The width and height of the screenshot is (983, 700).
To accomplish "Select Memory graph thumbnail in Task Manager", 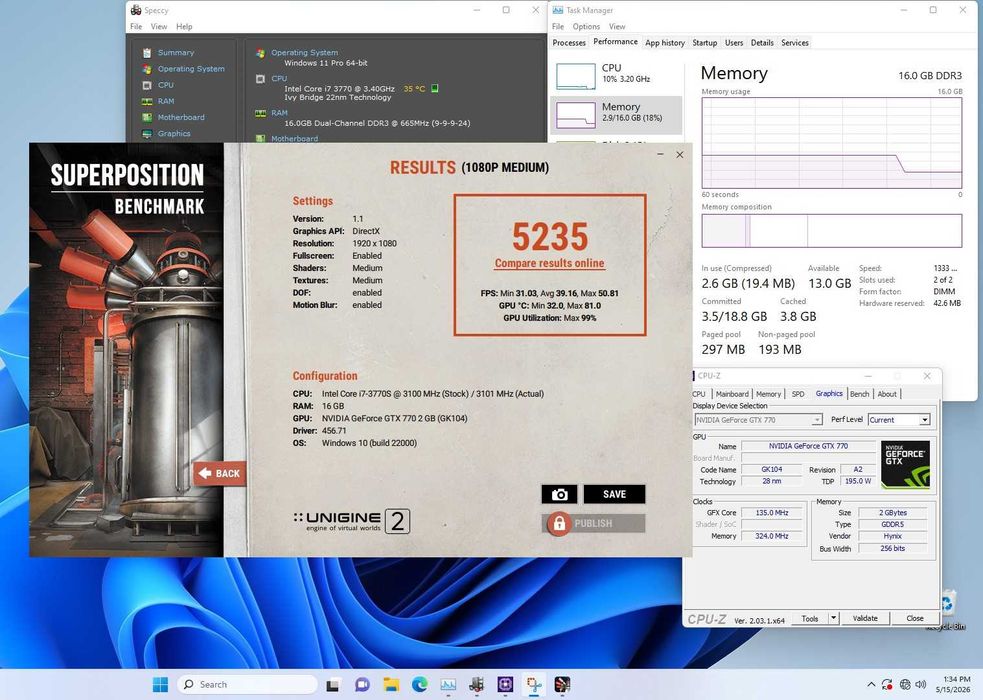I will tap(576, 115).
